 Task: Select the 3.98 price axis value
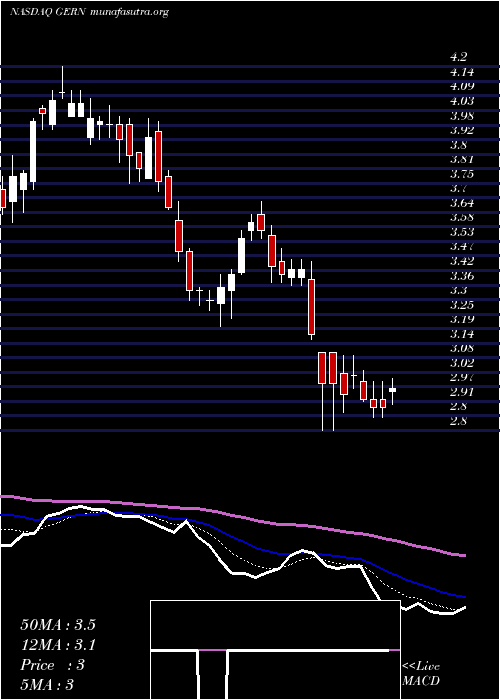click(462, 116)
